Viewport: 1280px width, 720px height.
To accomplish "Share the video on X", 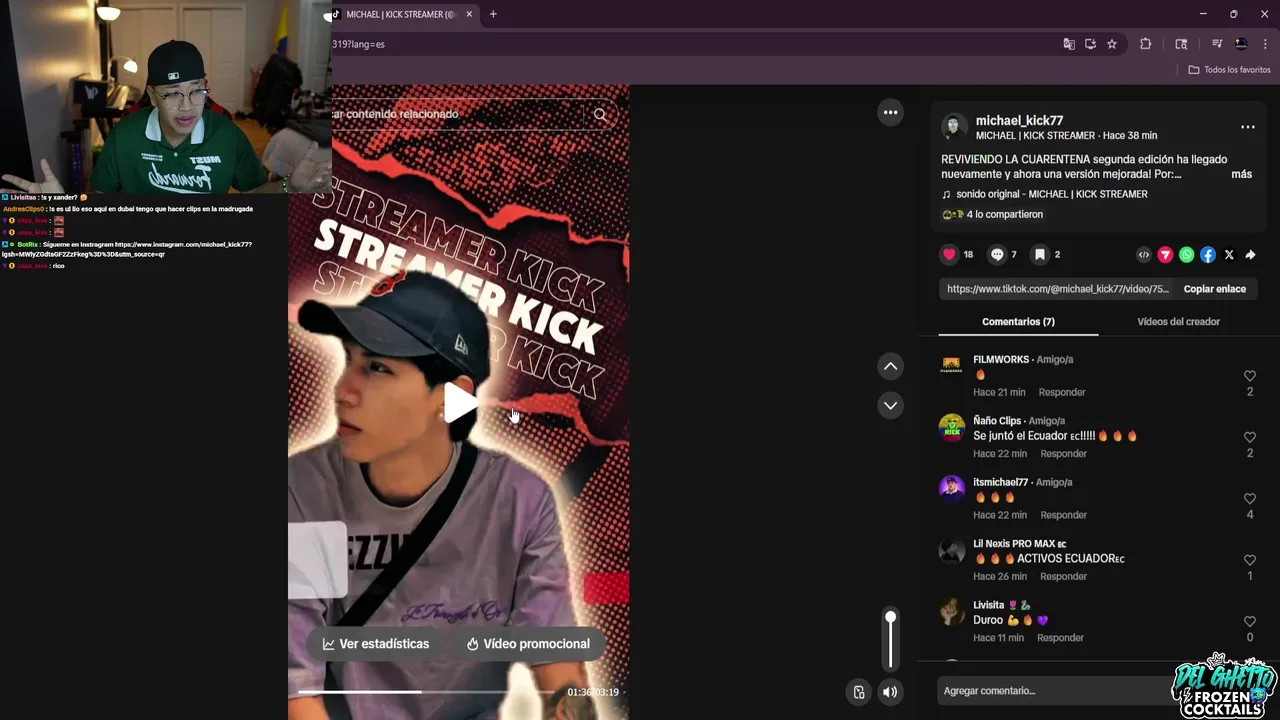I will point(1229,255).
